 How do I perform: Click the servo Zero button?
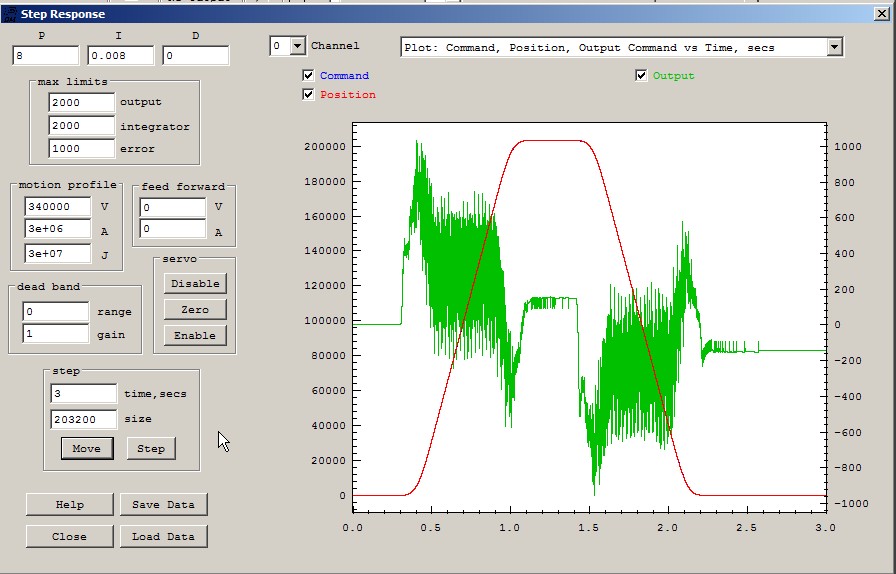pos(195,310)
